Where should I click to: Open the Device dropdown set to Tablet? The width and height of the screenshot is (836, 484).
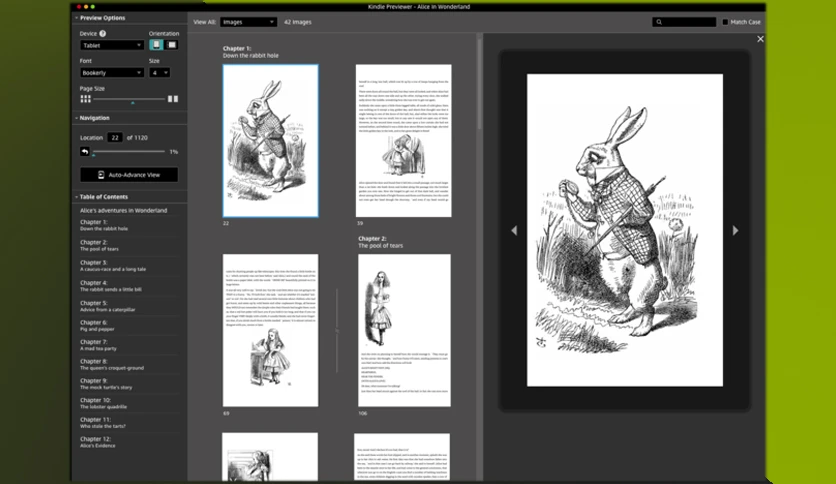pyautogui.click(x=111, y=45)
